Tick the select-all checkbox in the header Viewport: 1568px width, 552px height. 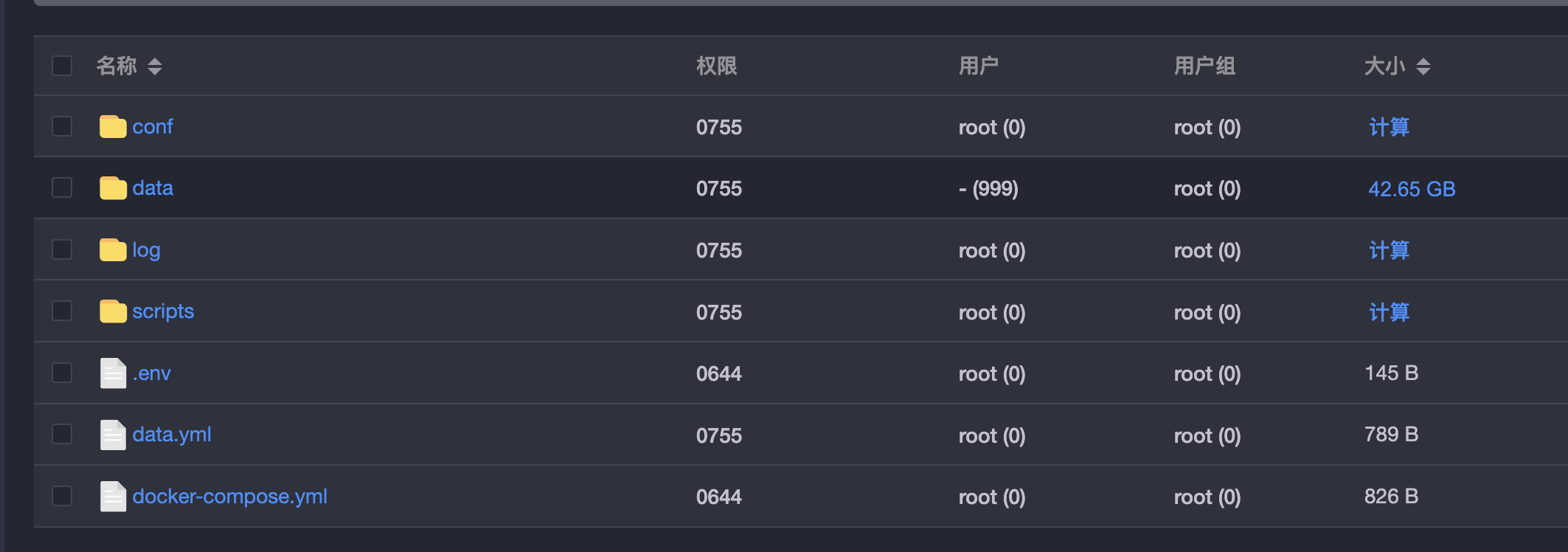click(62, 66)
